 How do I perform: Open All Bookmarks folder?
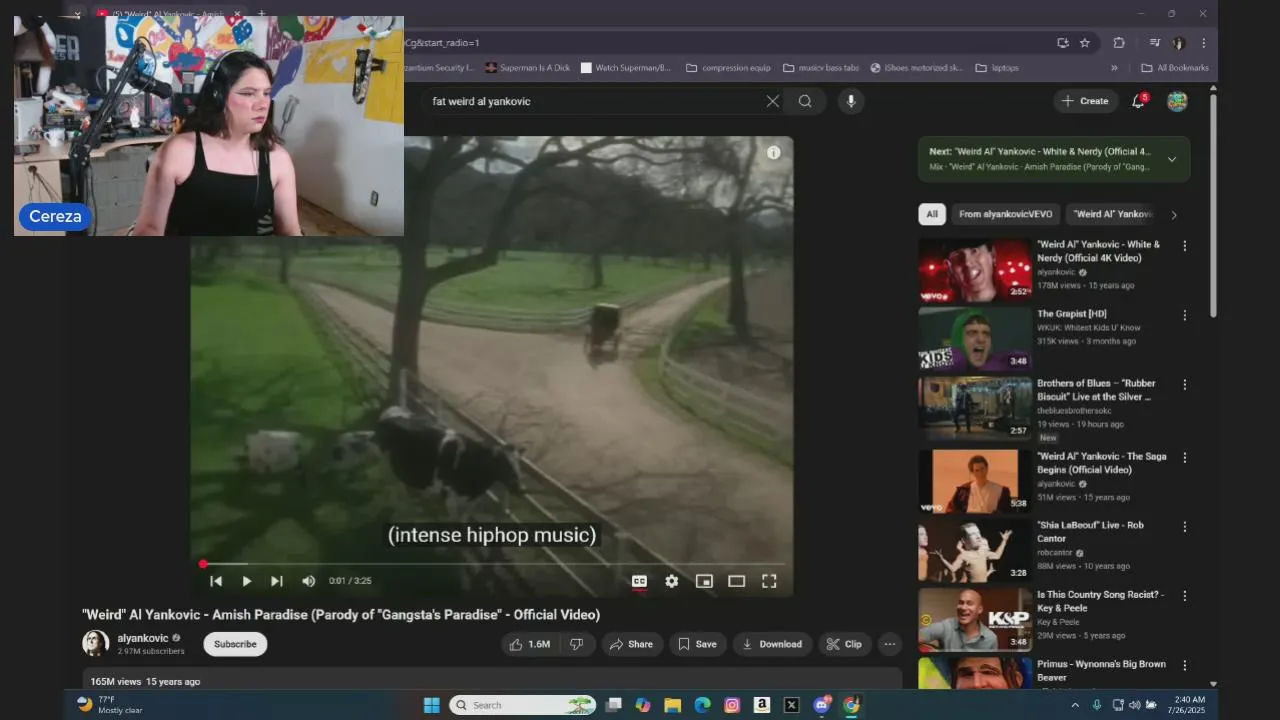[x=1175, y=68]
